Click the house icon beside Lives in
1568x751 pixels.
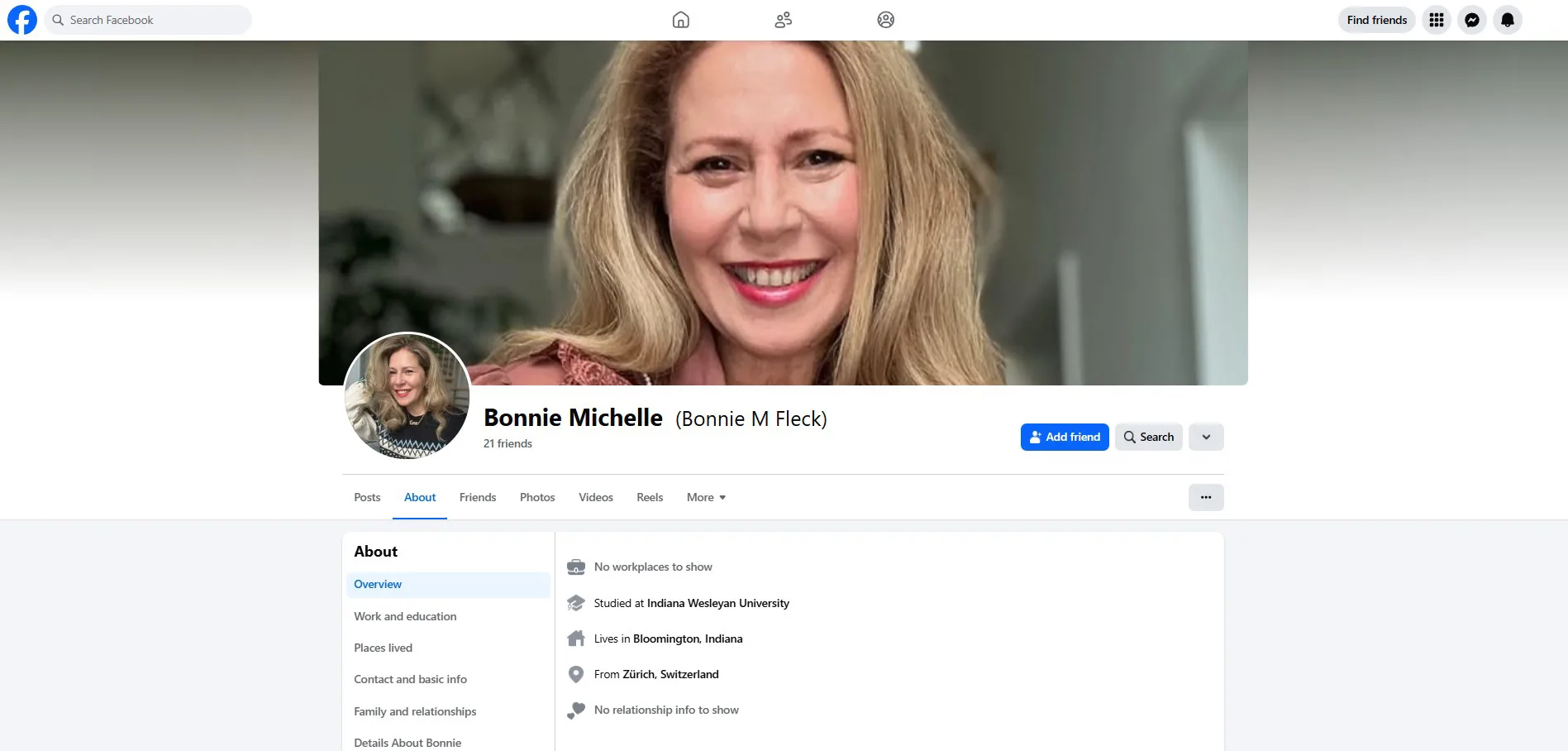[576, 639]
